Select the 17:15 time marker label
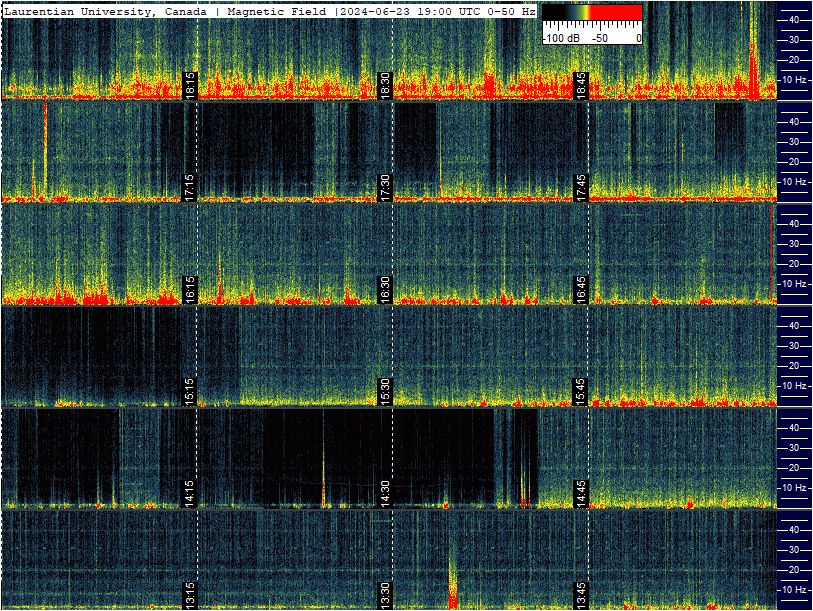The image size is (813, 611). click(189, 187)
